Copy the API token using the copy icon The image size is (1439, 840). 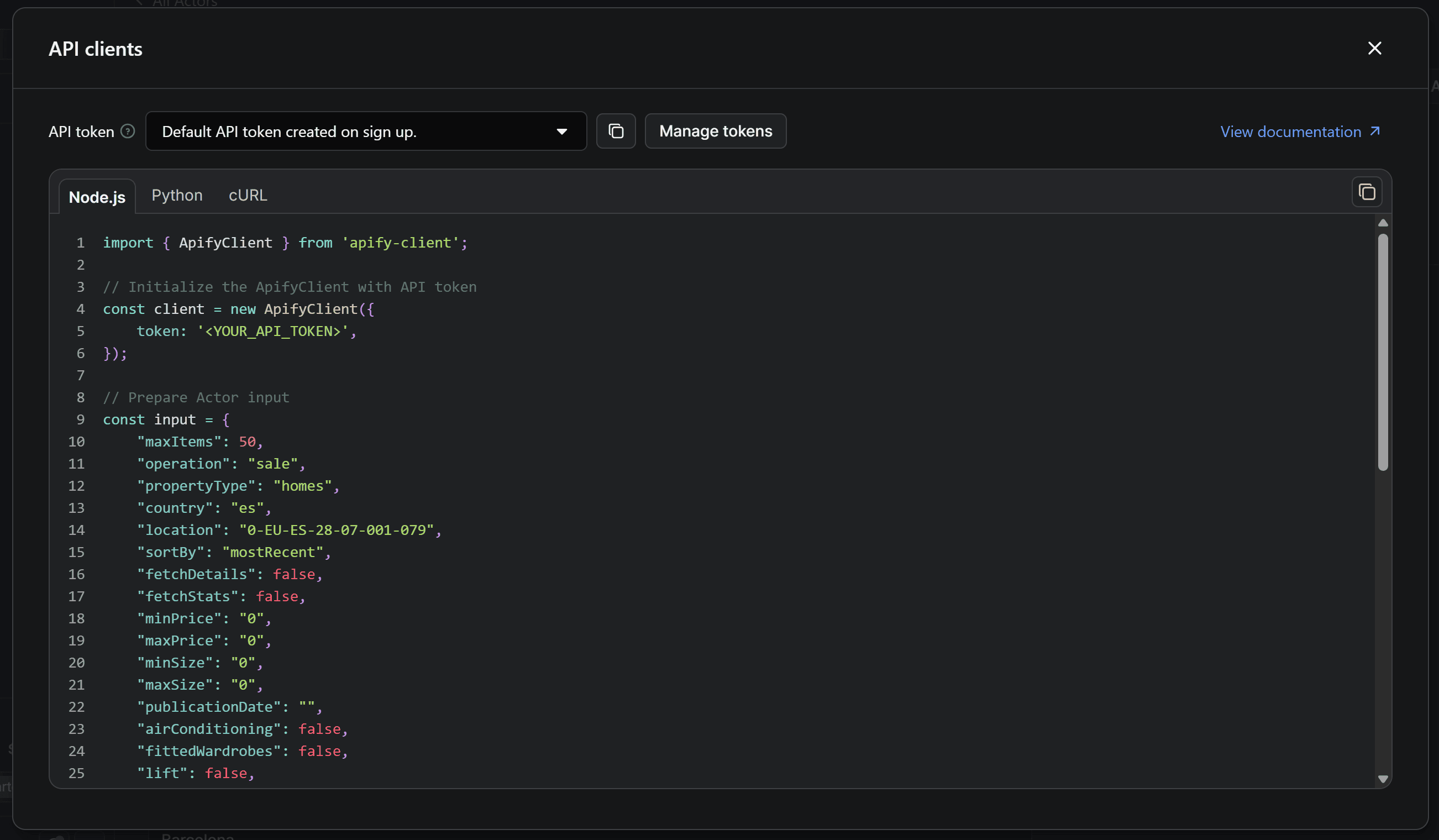click(616, 131)
